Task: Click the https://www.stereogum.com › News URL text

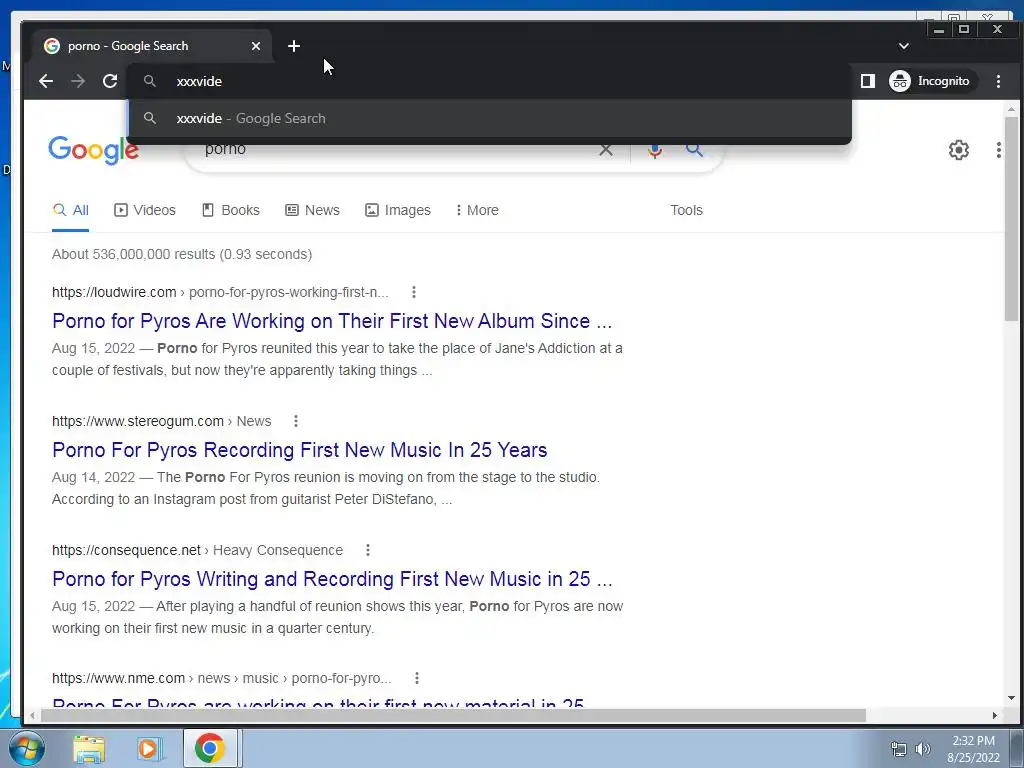Action: pos(162,421)
